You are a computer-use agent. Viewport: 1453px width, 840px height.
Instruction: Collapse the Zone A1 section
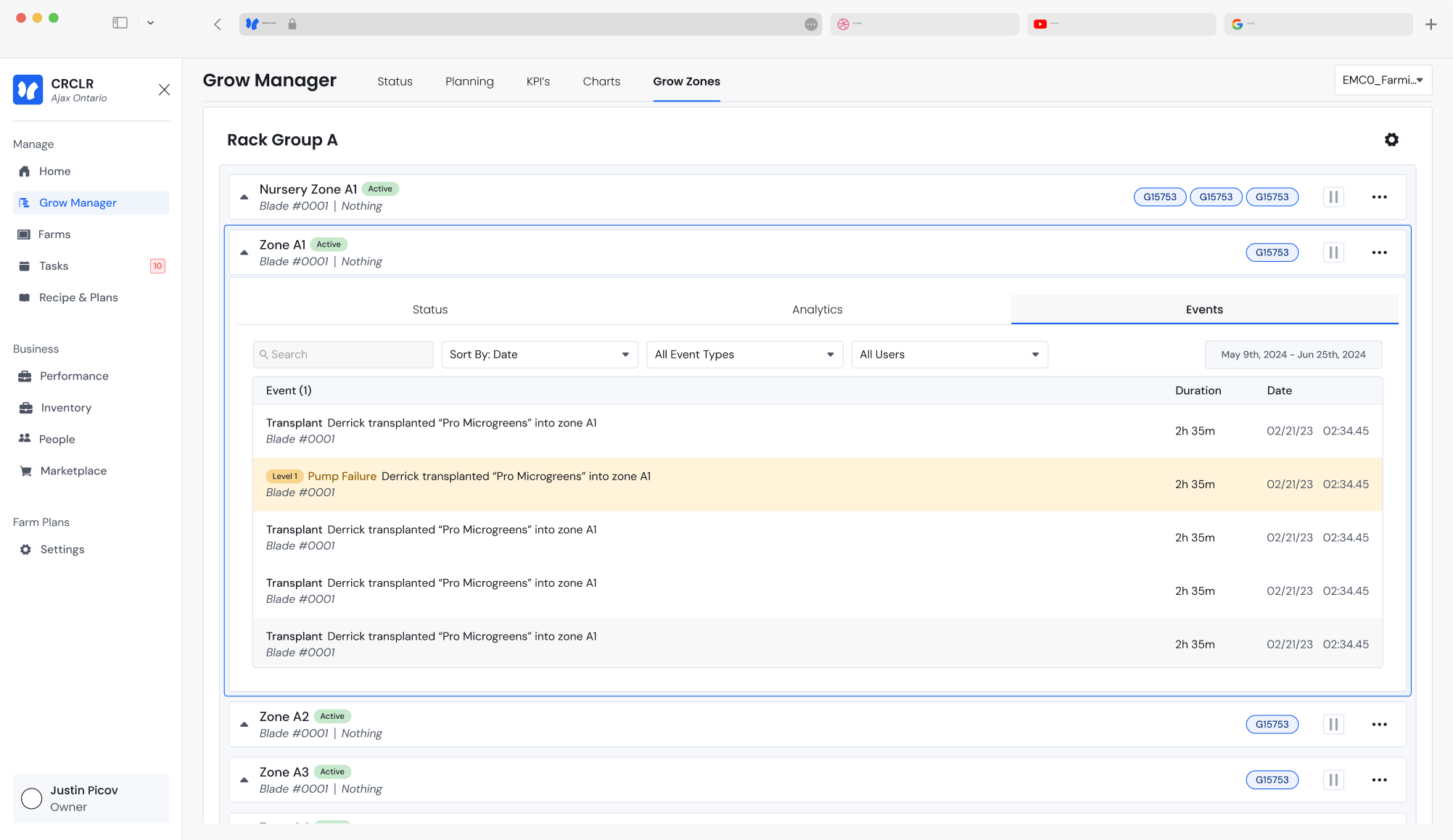[244, 253]
